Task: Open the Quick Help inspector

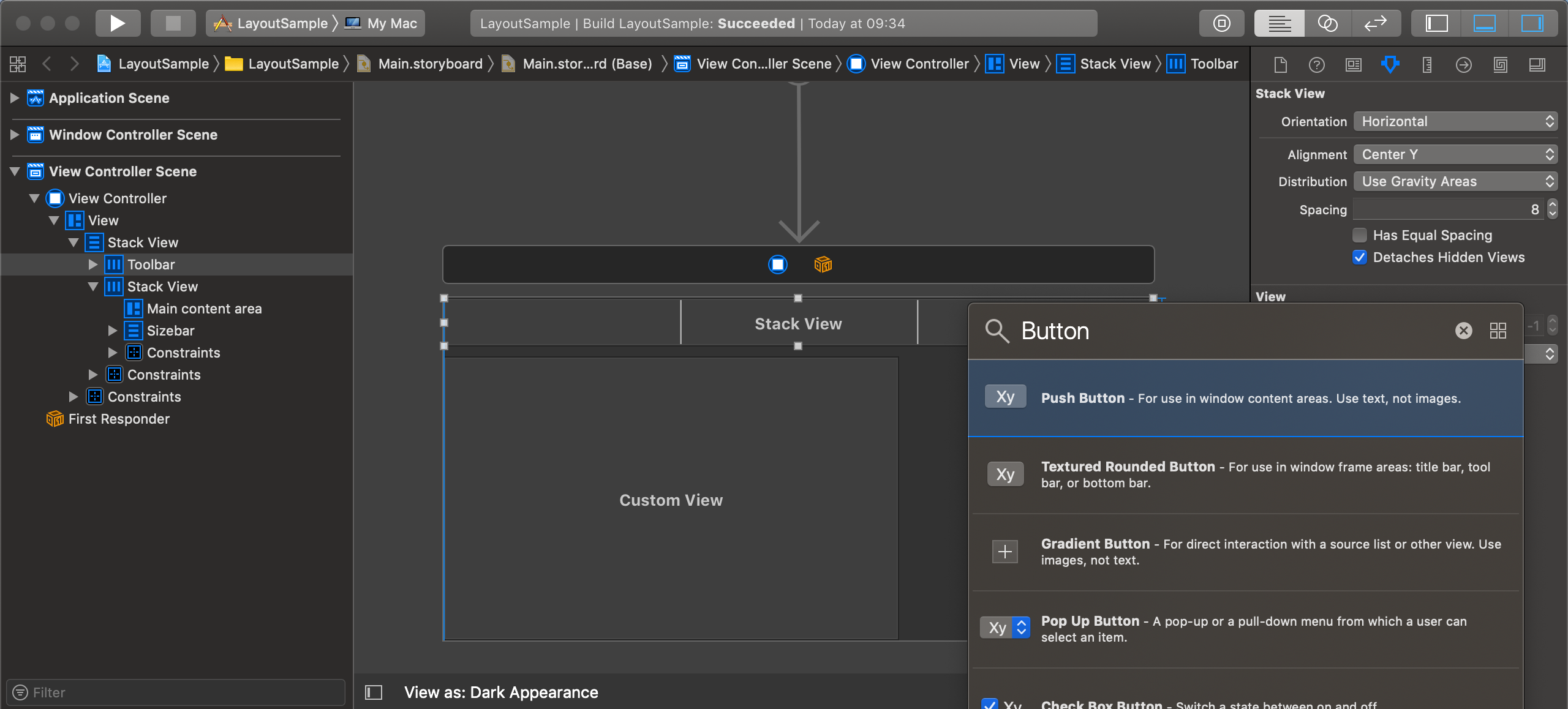Action: tap(1316, 64)
